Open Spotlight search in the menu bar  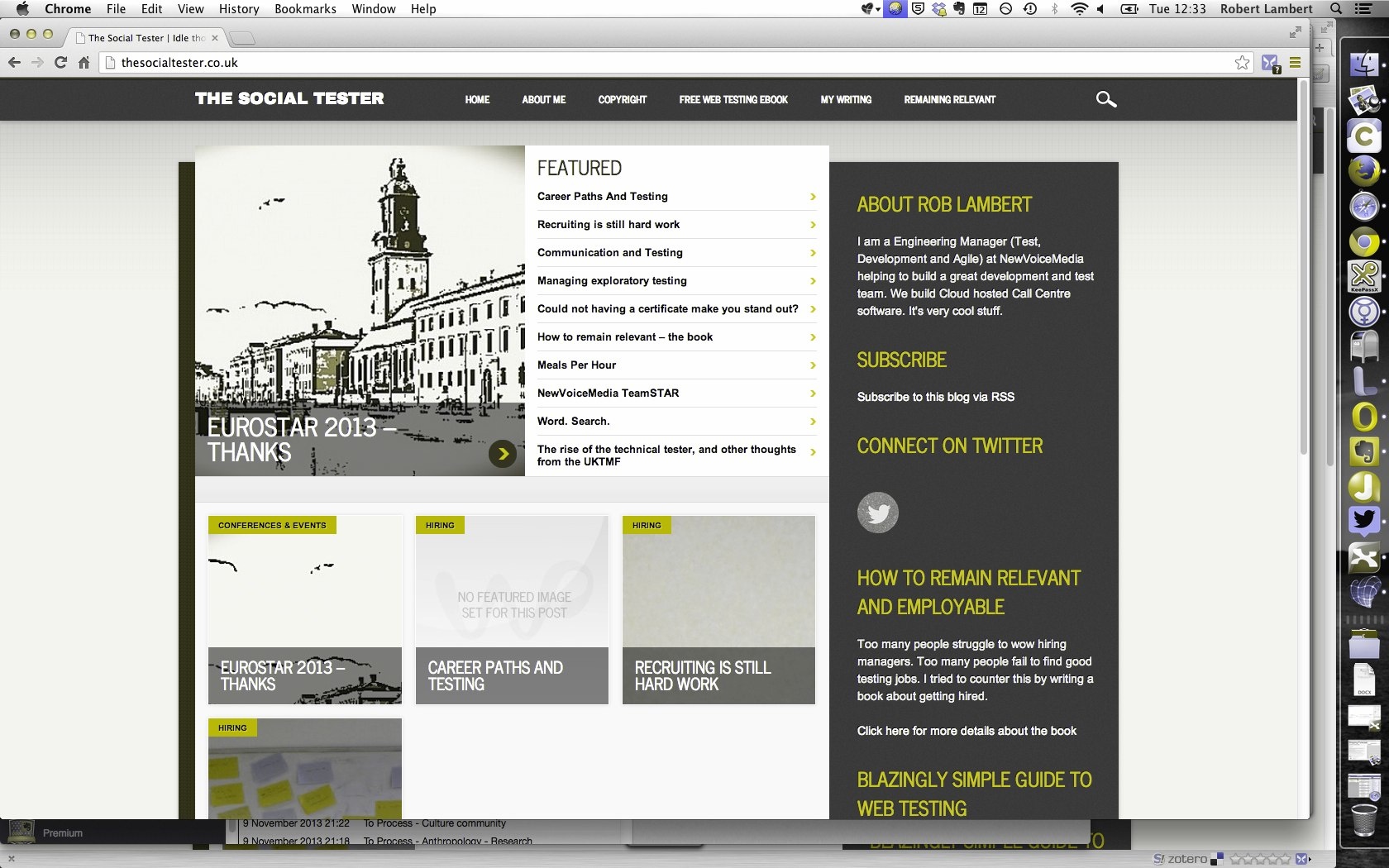1336,9
